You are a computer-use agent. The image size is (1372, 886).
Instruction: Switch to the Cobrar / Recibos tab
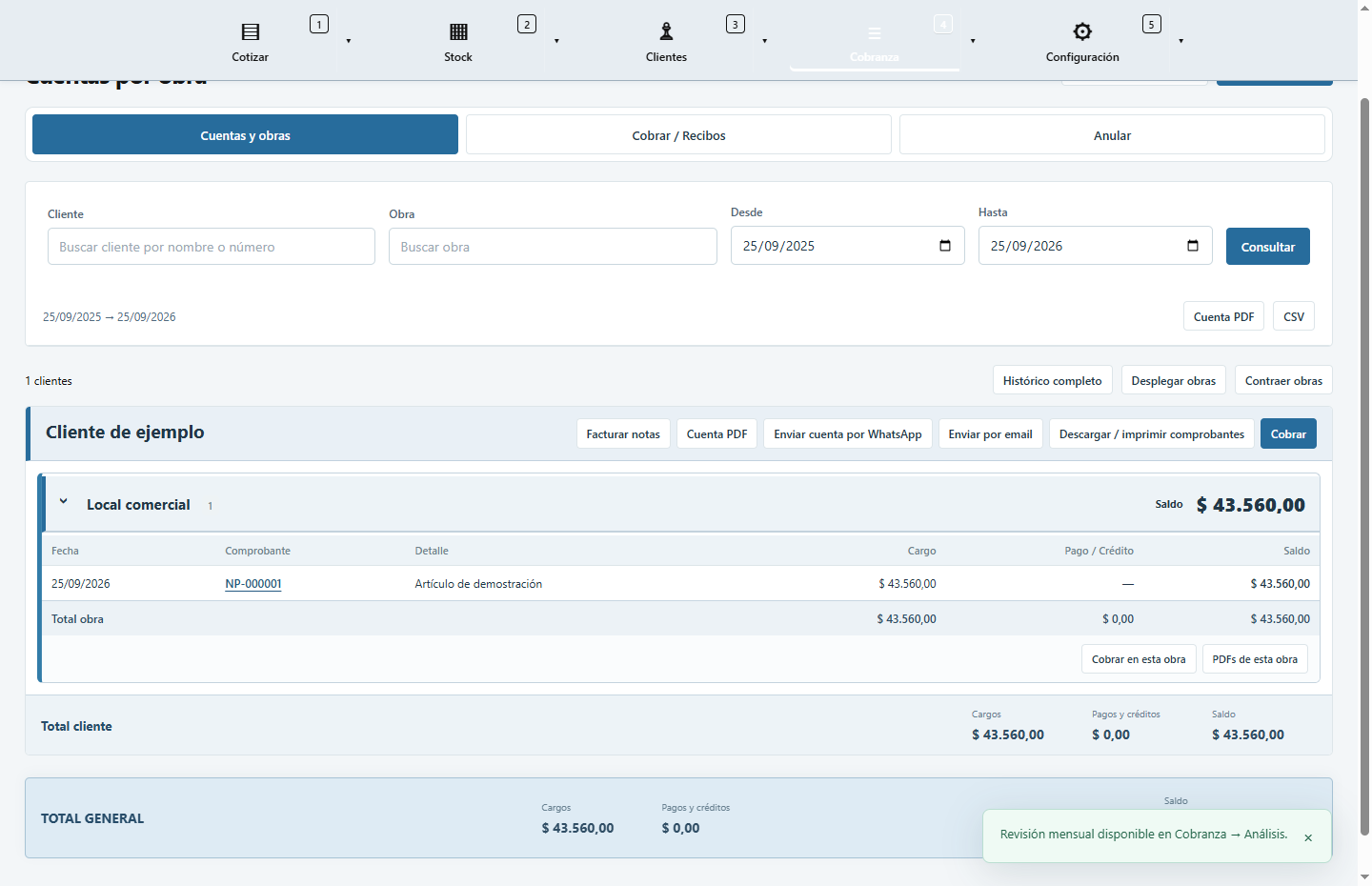tap(678, 134)
